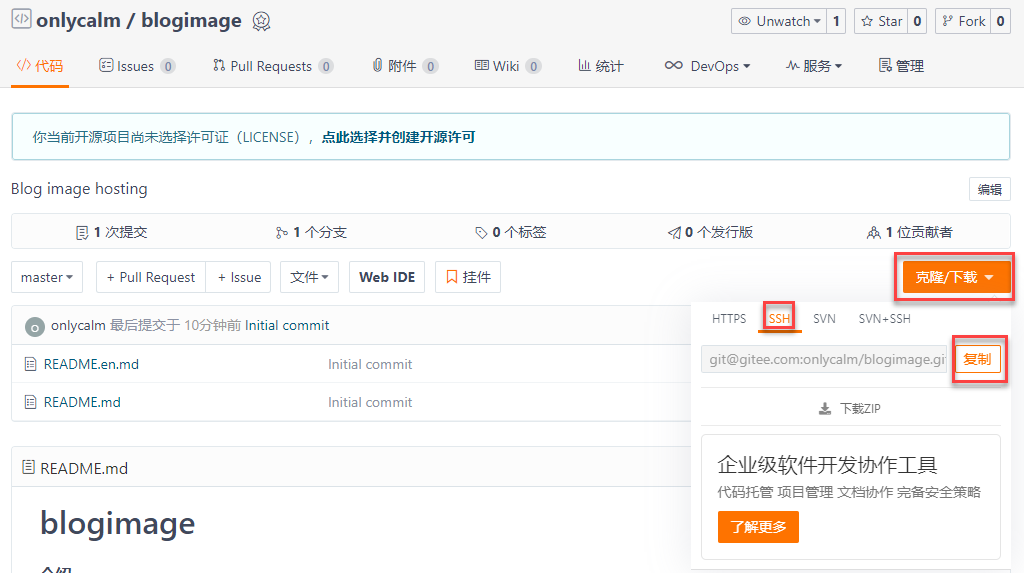Open the Wiki tab
Viewport: 1024px width, 573px height.
pos(507,66)
